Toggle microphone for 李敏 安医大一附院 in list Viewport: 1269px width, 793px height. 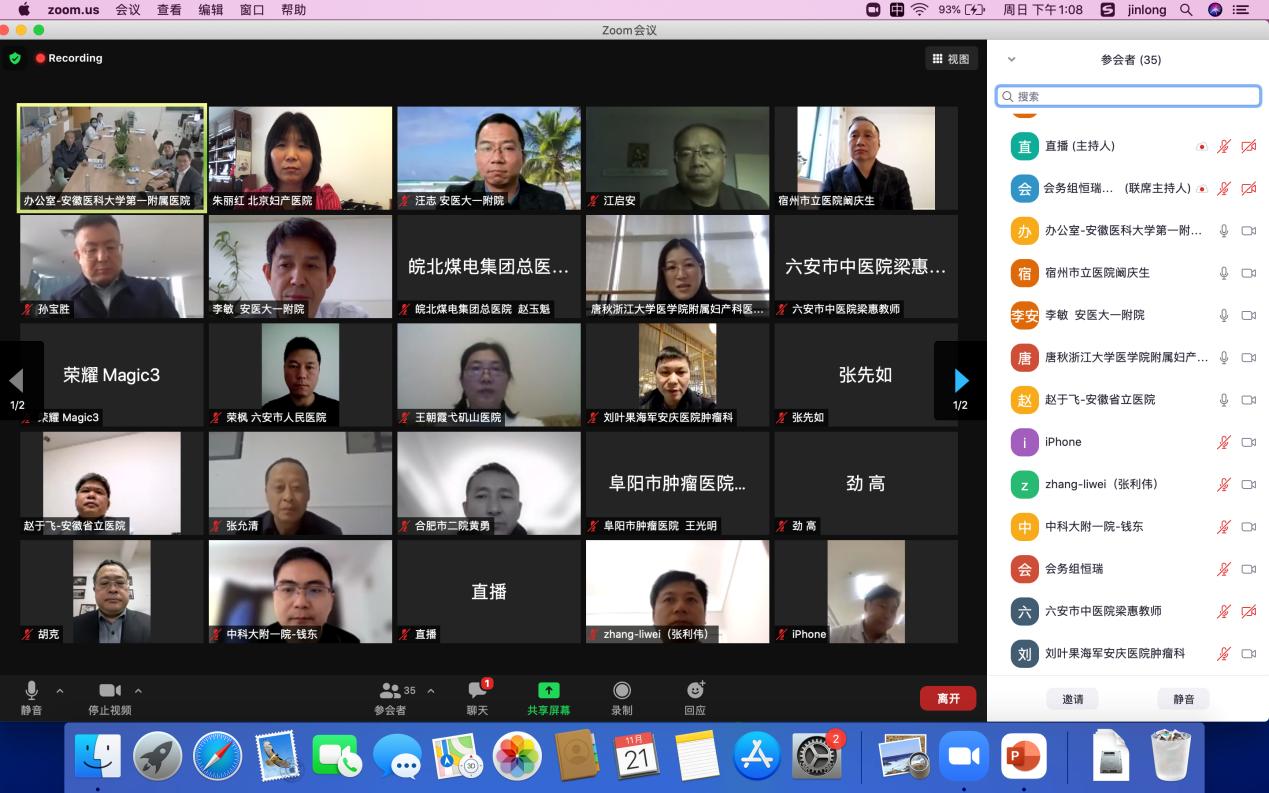coord(1223,315)
